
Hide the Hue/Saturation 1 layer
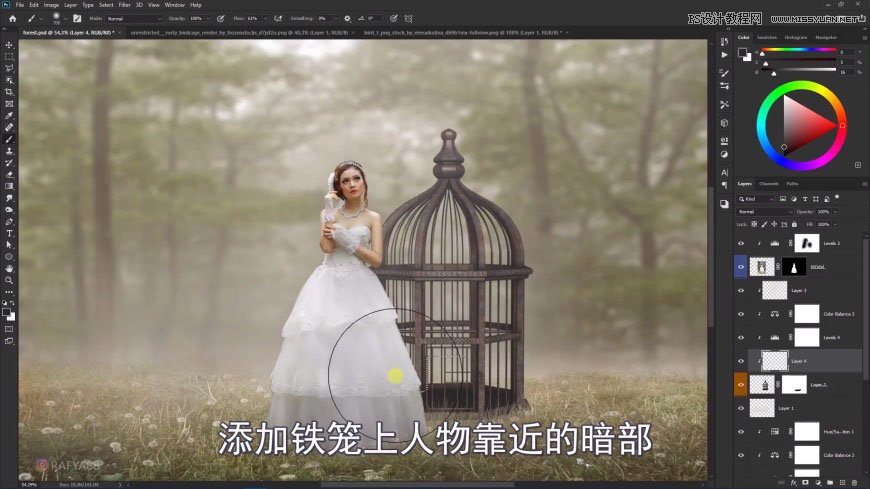coord(741,431)
